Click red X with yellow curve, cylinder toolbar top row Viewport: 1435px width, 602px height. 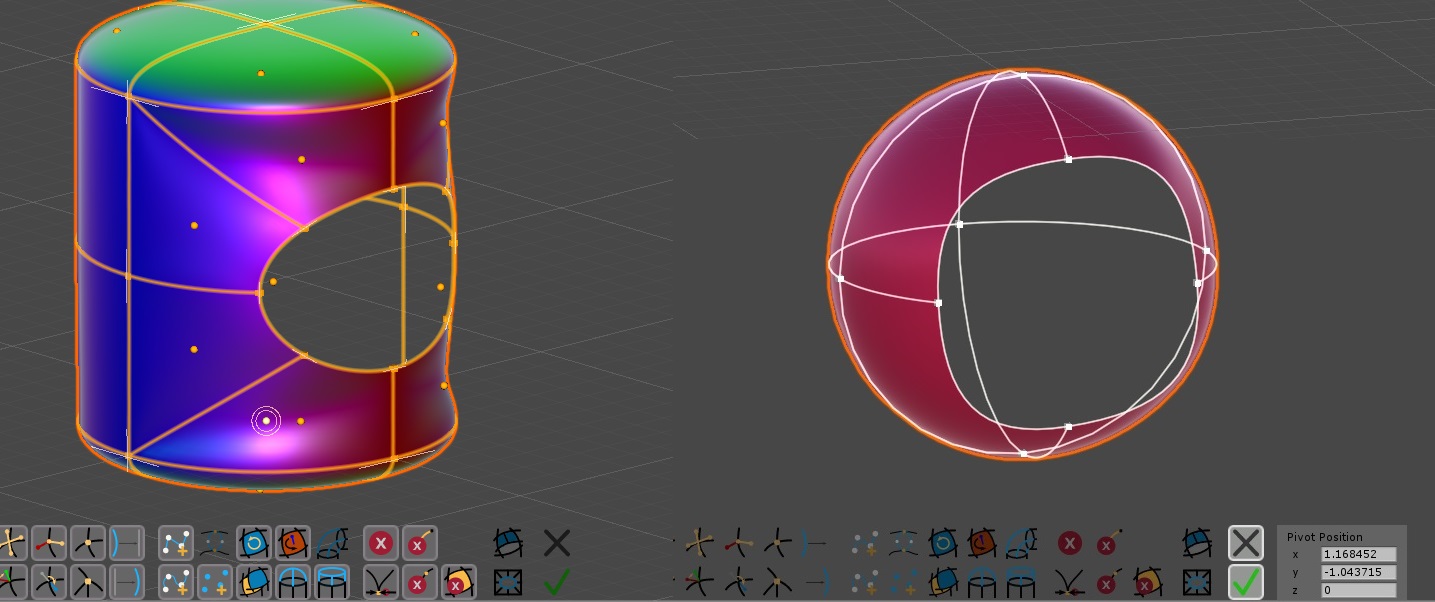[x=419, y=543]
